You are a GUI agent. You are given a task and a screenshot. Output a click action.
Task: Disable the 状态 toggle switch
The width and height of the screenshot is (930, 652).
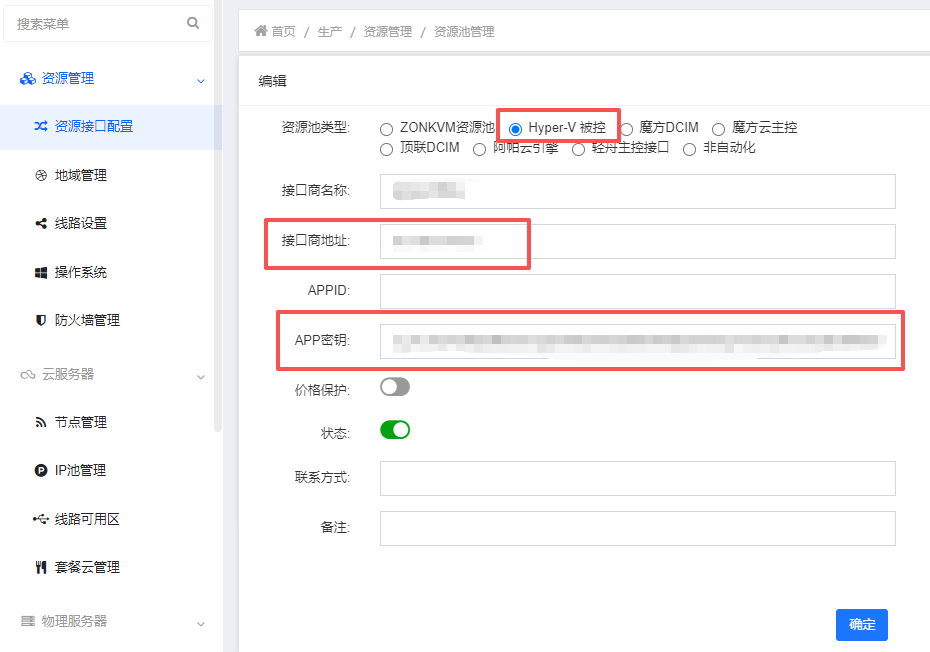(394, 429)
